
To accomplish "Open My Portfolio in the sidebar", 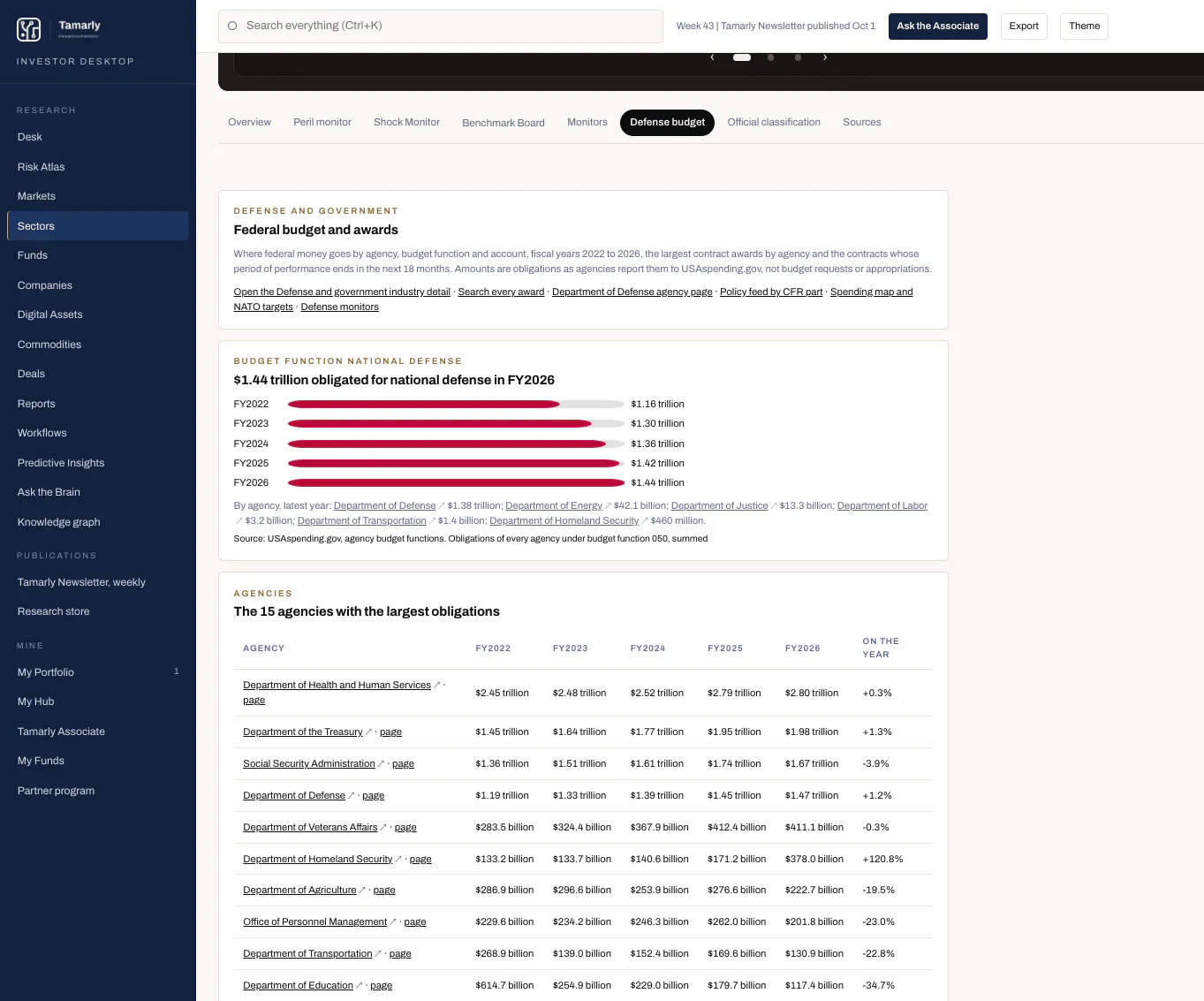I will click(x=98, y=672).
